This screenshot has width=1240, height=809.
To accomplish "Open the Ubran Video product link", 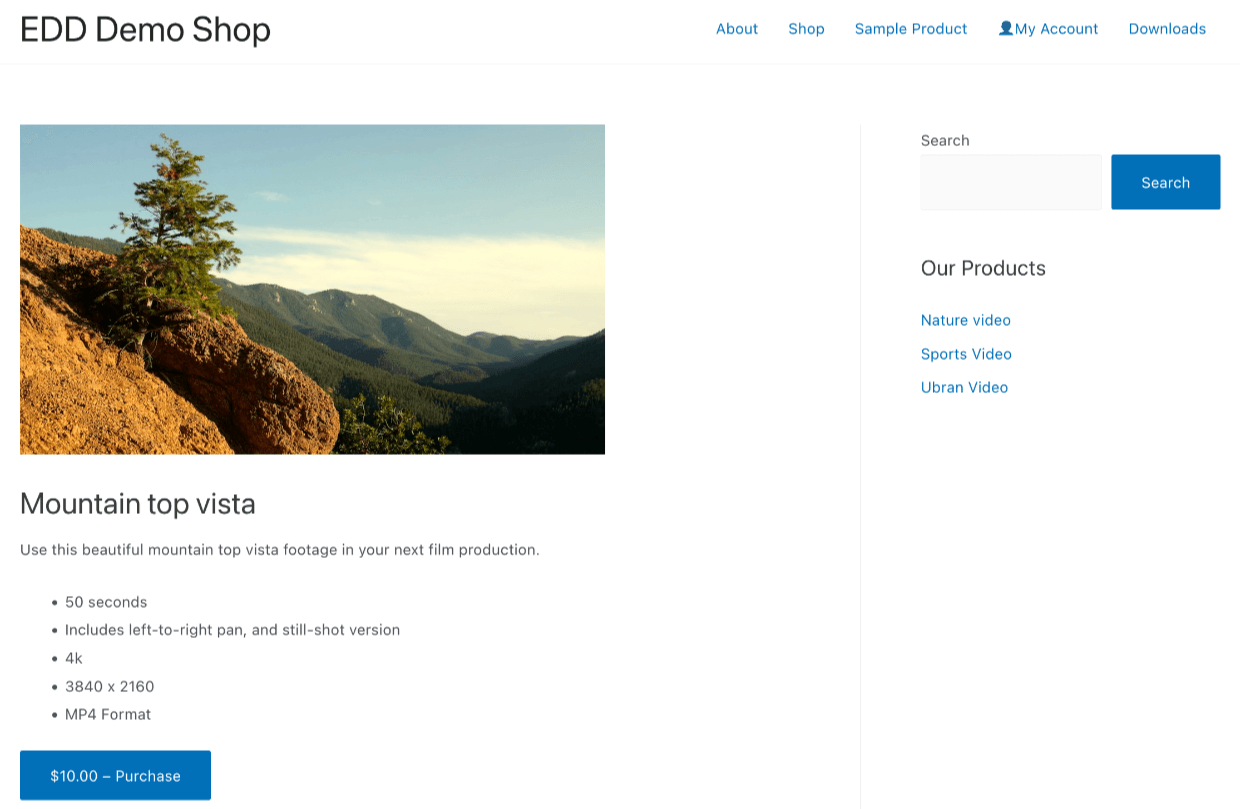I will [964, 387].
